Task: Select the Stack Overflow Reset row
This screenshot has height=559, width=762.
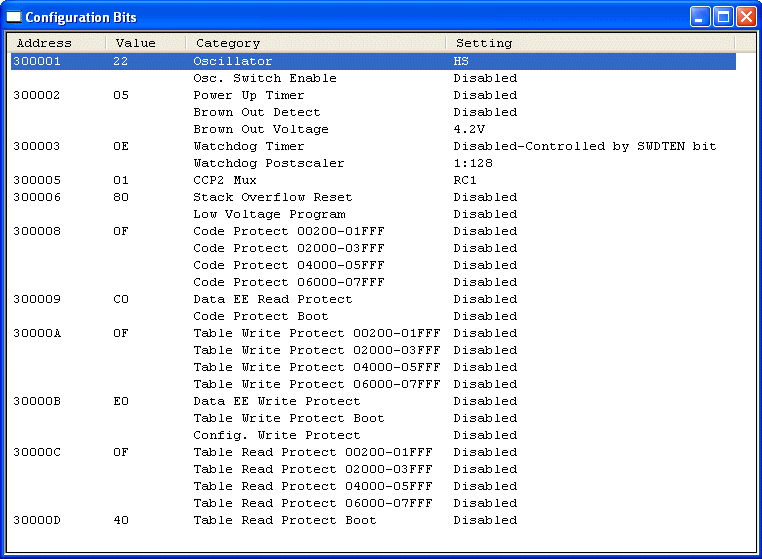Action: (373, 197)
